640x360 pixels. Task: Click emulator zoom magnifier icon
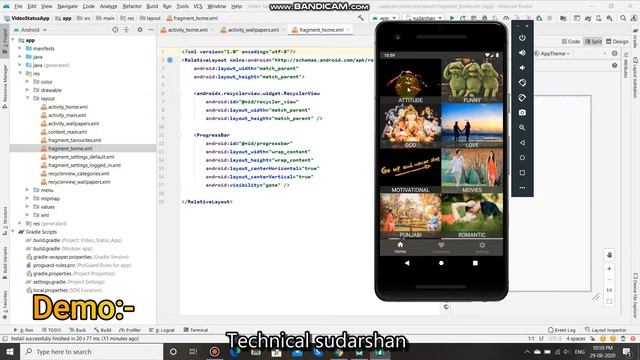(x=522, y=128)
